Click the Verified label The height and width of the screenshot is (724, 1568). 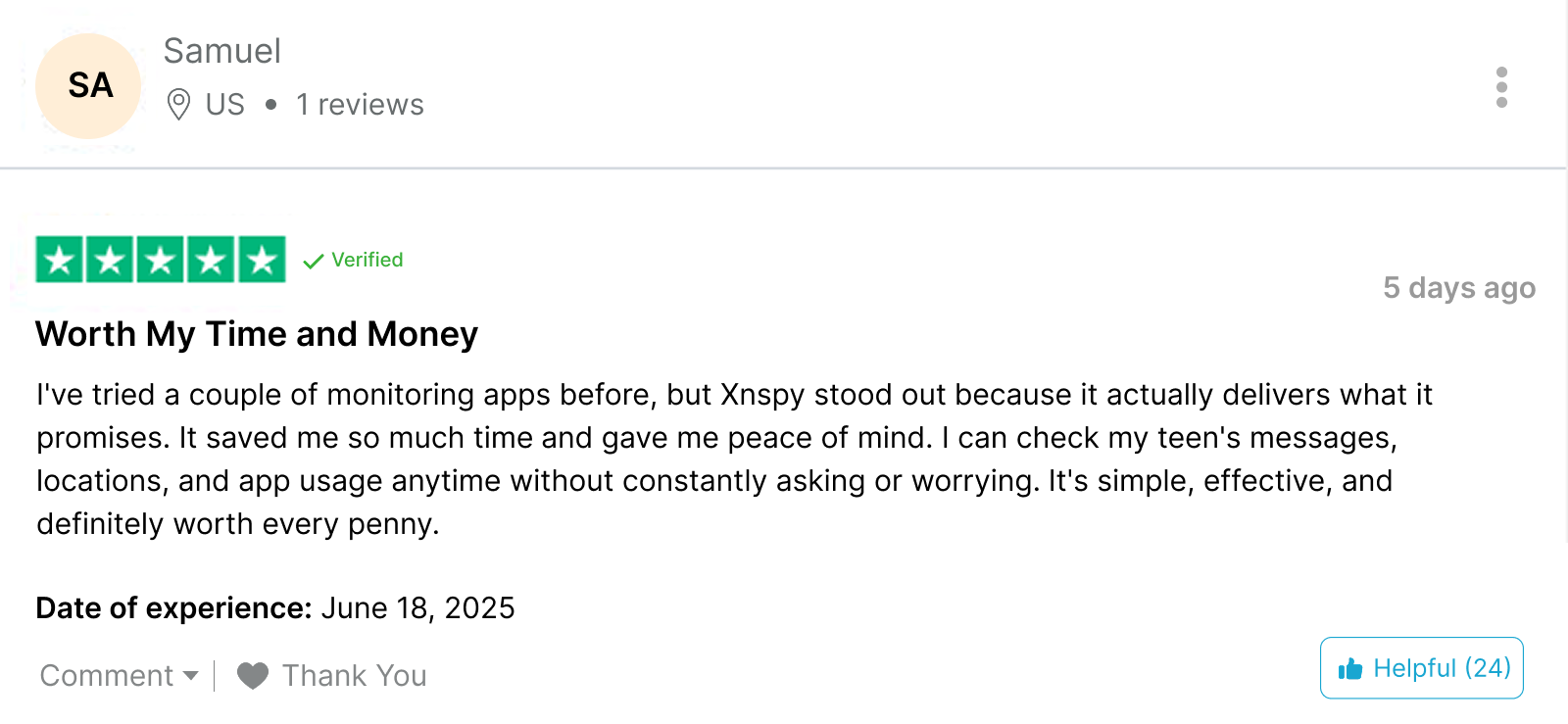point(367,260)
